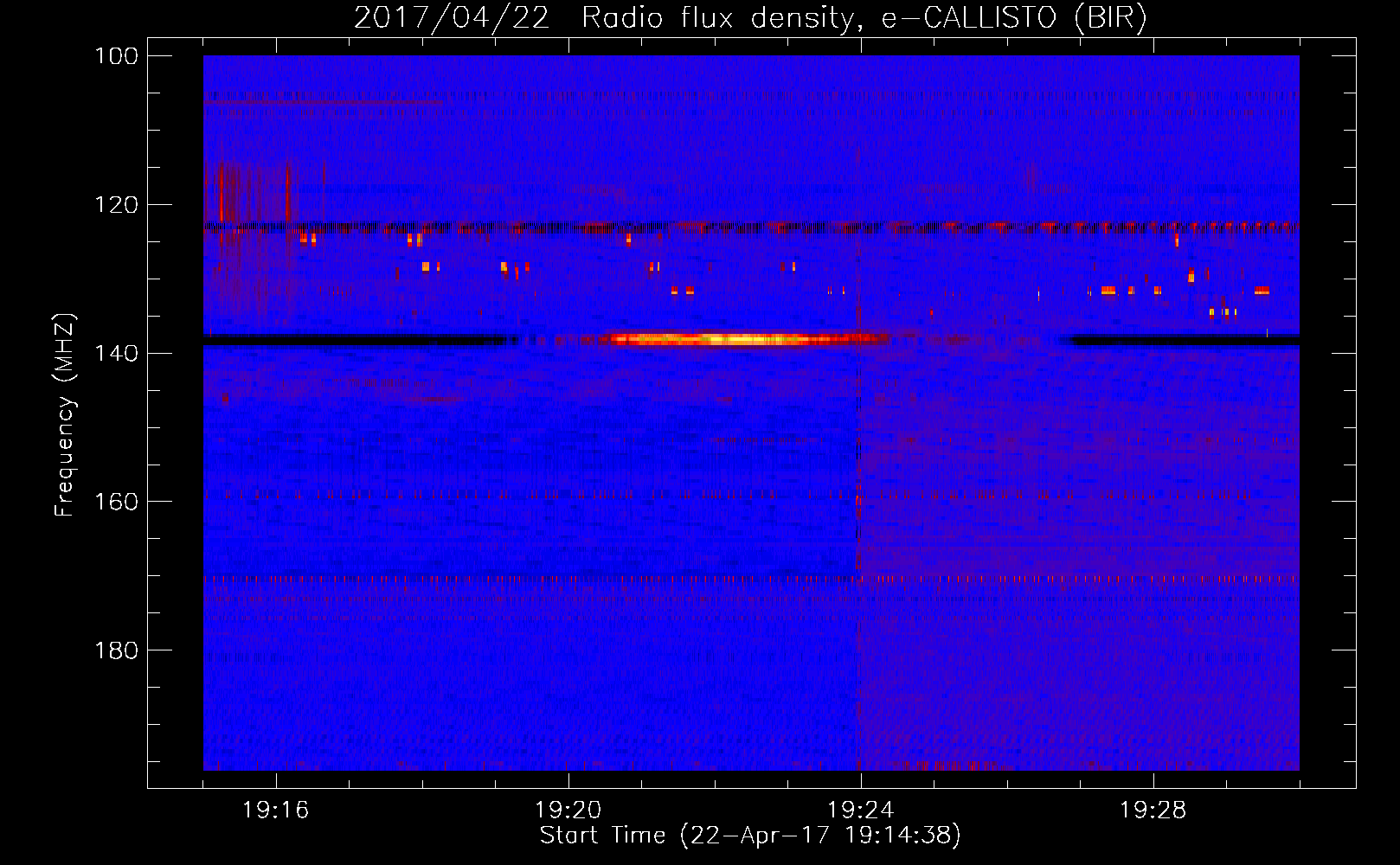
Task: Click the bright yellow burst near 140 MHz
Action: pyautogui.click(x=748, y=339)
